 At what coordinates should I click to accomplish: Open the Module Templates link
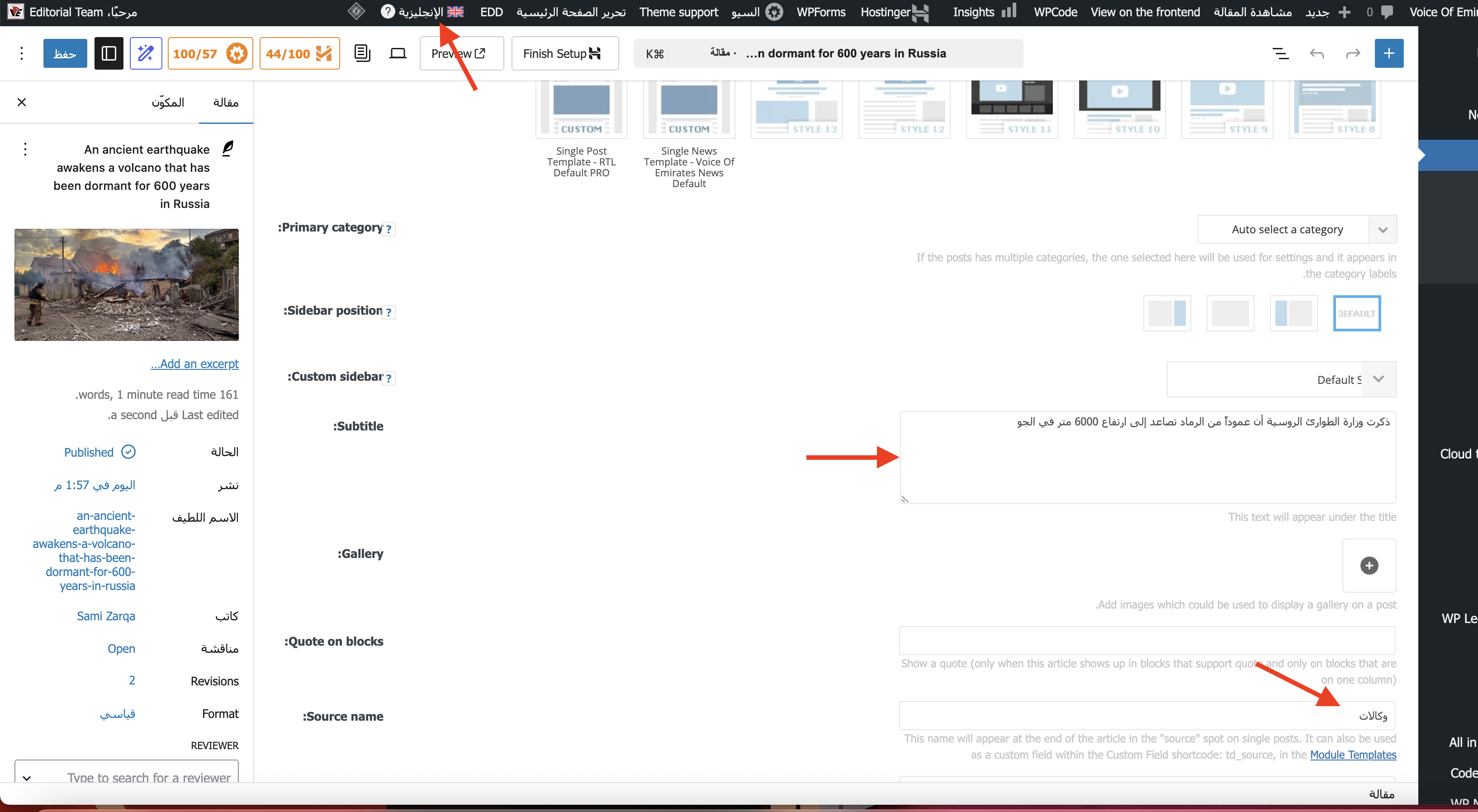tap(1354, 755)
